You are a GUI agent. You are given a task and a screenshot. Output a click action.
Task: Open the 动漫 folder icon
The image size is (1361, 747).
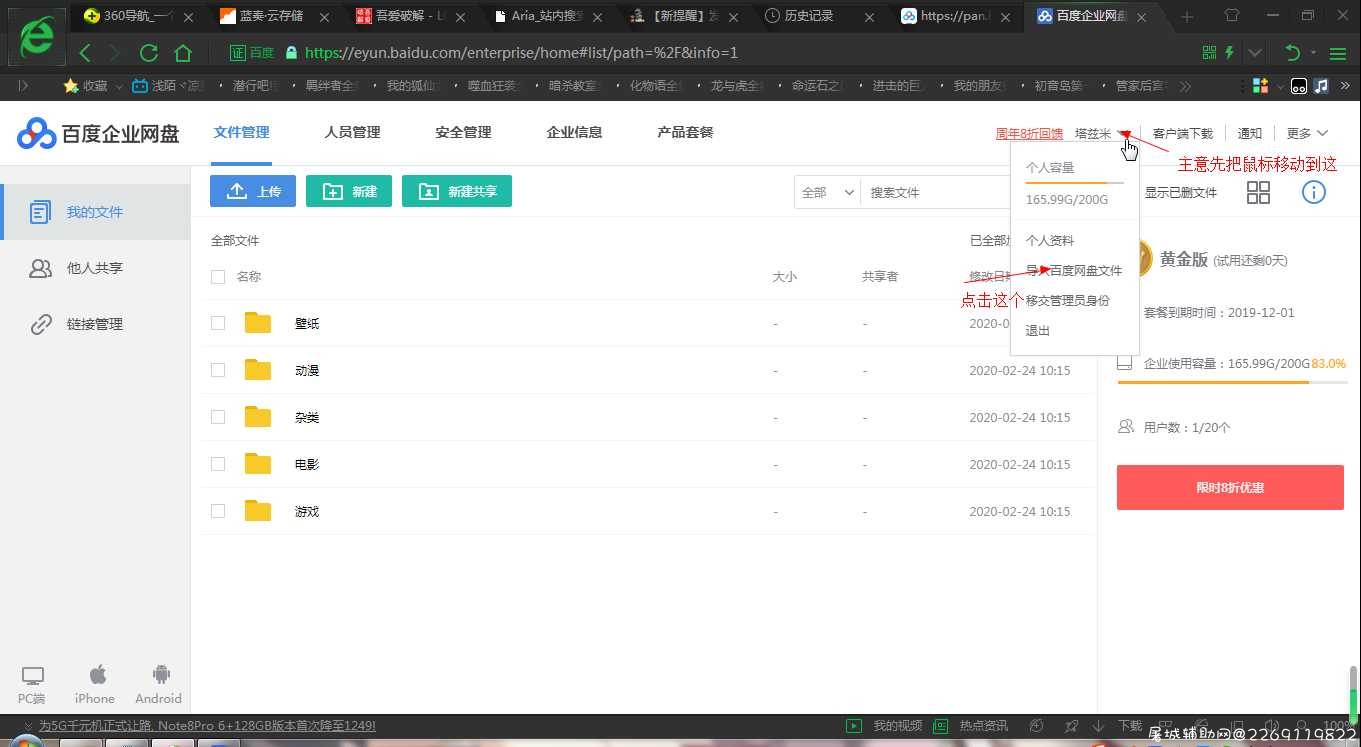258,370
